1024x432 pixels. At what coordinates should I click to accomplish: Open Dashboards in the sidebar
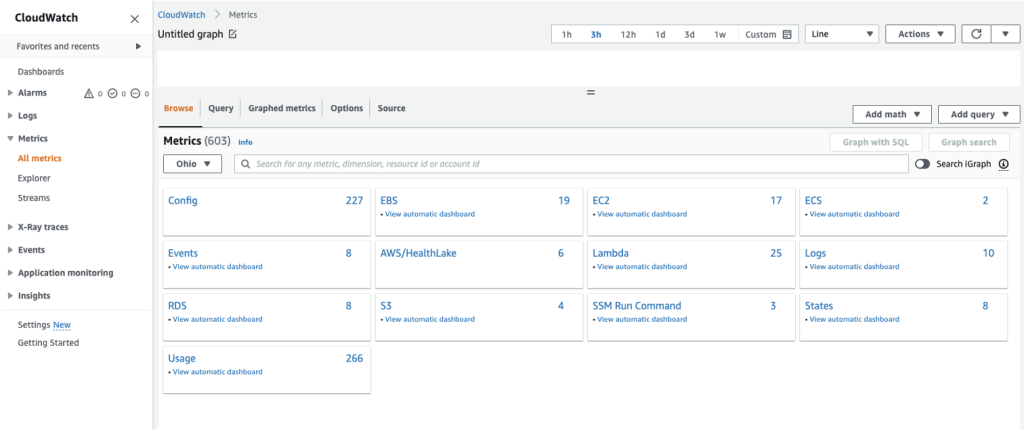point(40,72)
